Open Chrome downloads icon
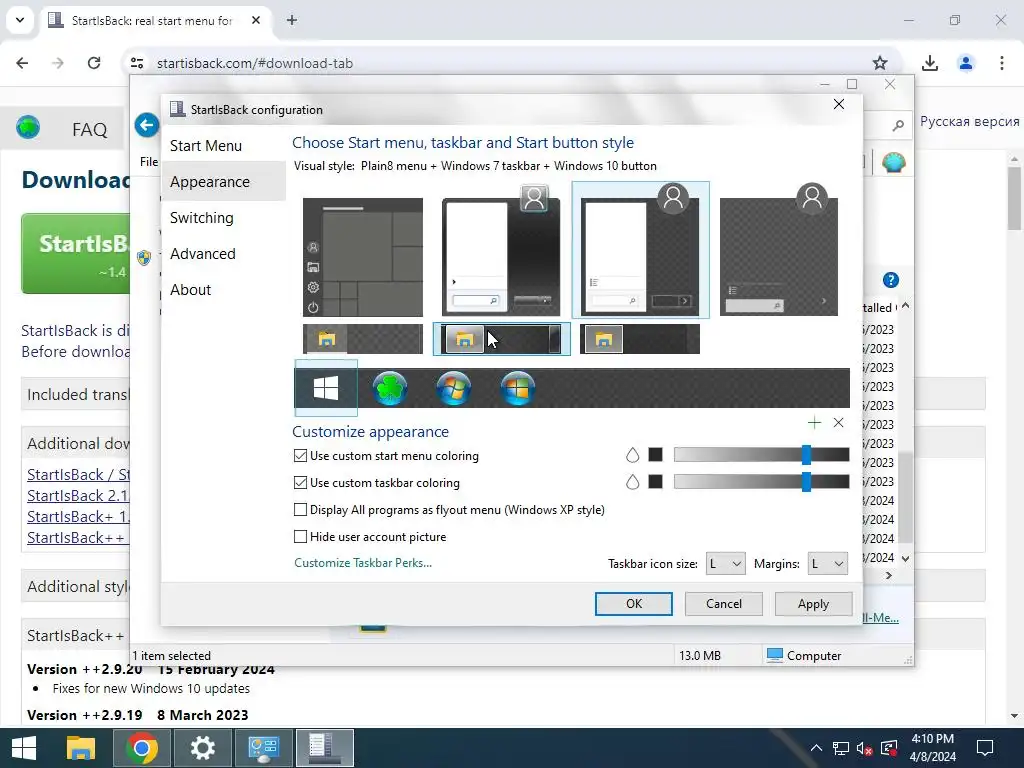 (929, 63)
